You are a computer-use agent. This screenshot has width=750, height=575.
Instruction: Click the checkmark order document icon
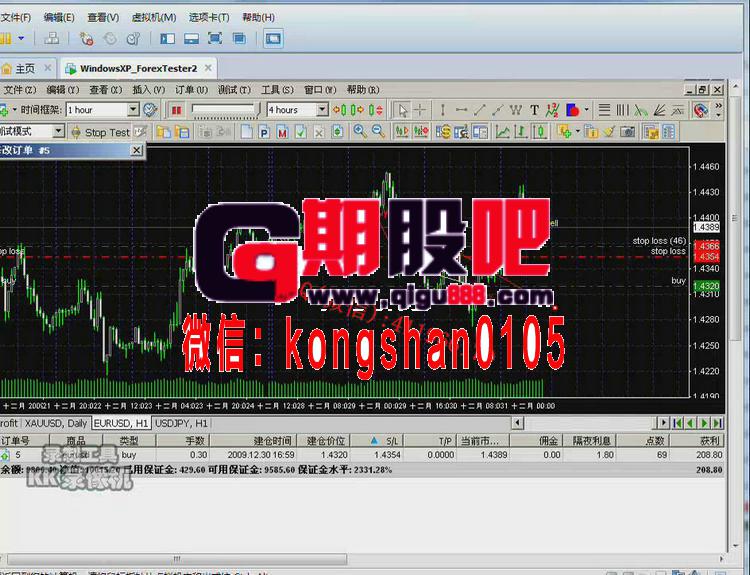[300, 132]
